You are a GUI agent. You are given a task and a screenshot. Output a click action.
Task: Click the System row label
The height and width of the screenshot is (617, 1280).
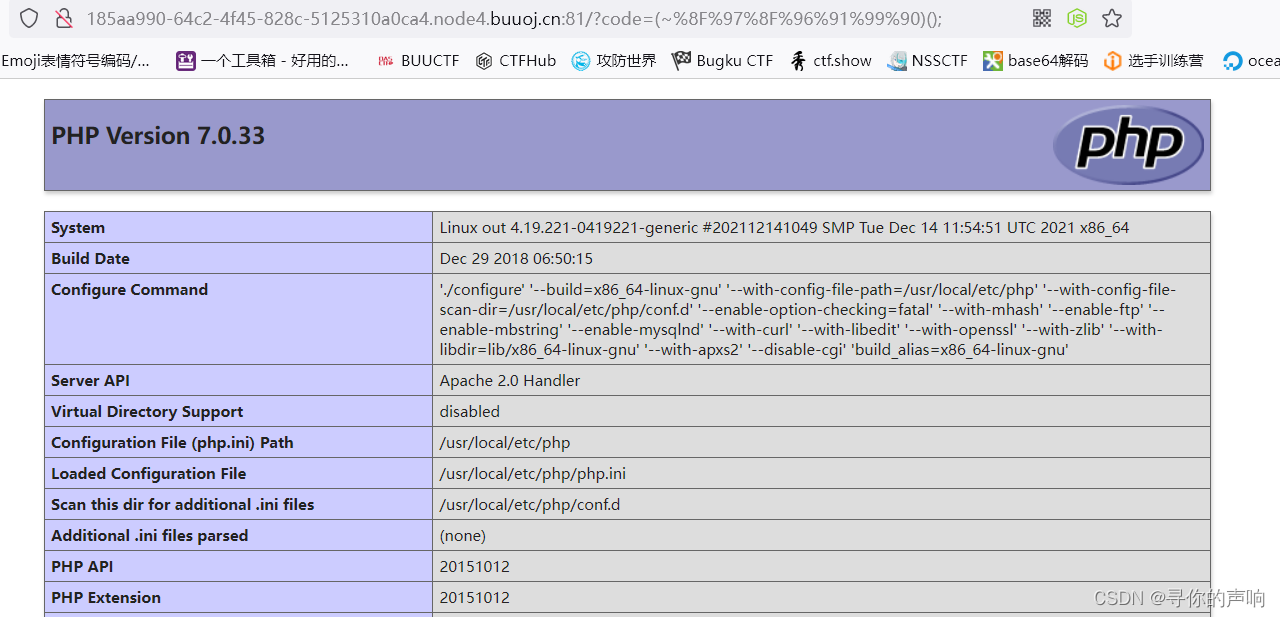(78, 228)
